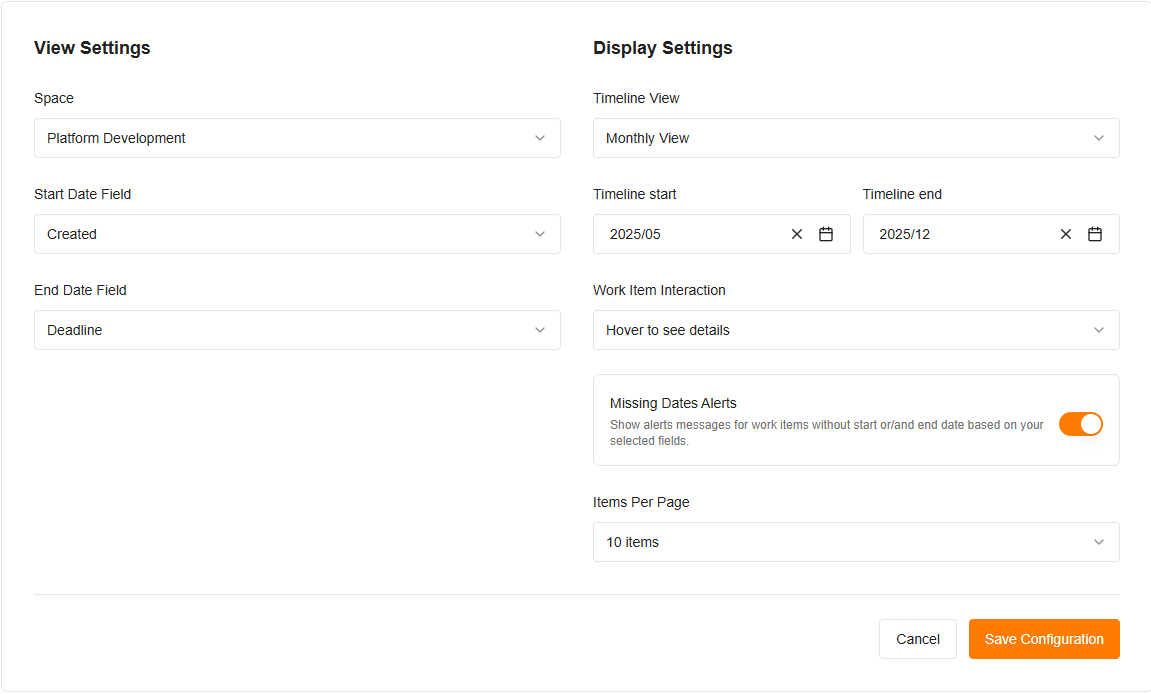This screenshot has height=694, width=1151.
Task: Click the Save Configuration button
Action: tap(1044, 638)
